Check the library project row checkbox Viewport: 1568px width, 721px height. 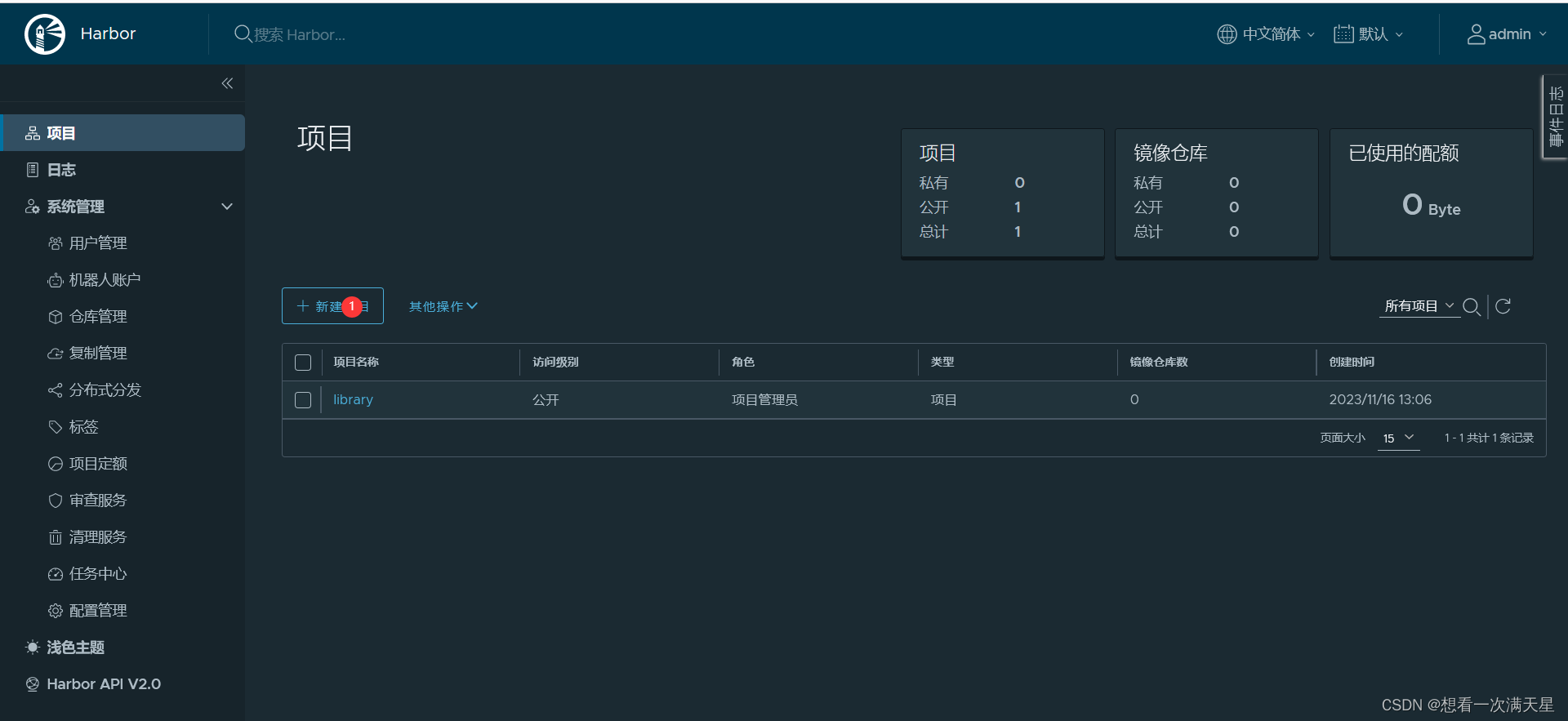point(303,400)
